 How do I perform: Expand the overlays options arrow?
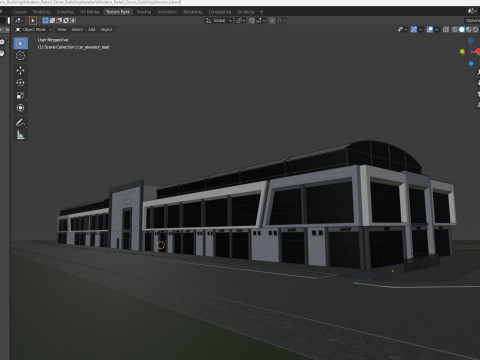point(436,30)
